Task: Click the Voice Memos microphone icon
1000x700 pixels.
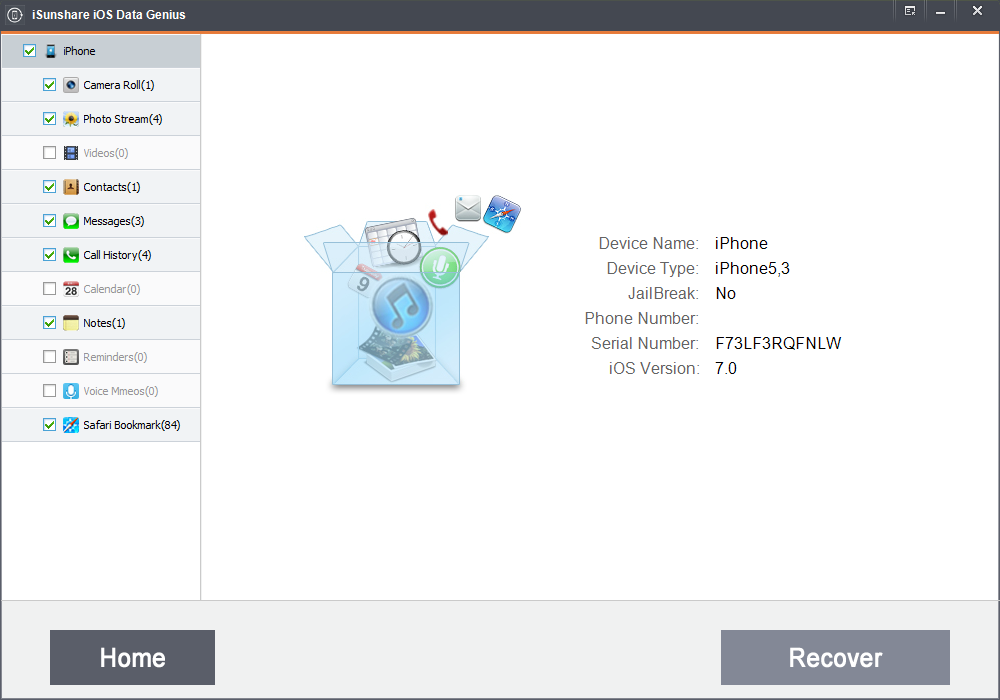Action: pyautogui.click(x=71, y=391)
